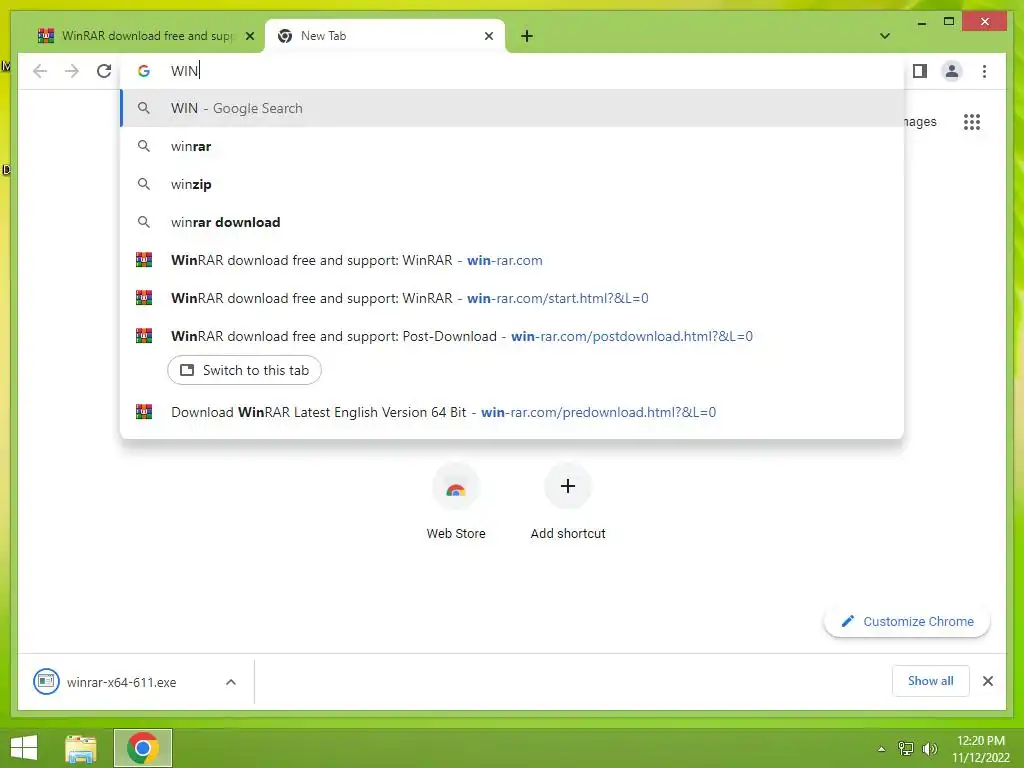Click the Images link at top right
The image size is (1024, 768).
tap(920, 122)
